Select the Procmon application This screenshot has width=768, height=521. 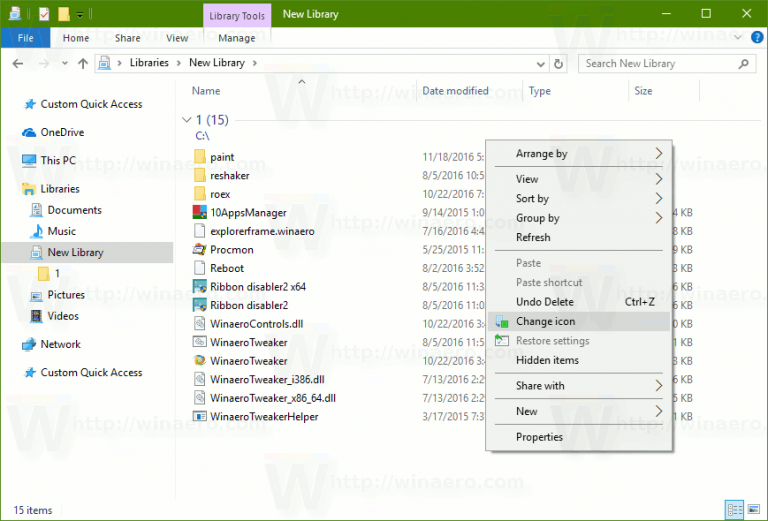[x=223, y=250]
